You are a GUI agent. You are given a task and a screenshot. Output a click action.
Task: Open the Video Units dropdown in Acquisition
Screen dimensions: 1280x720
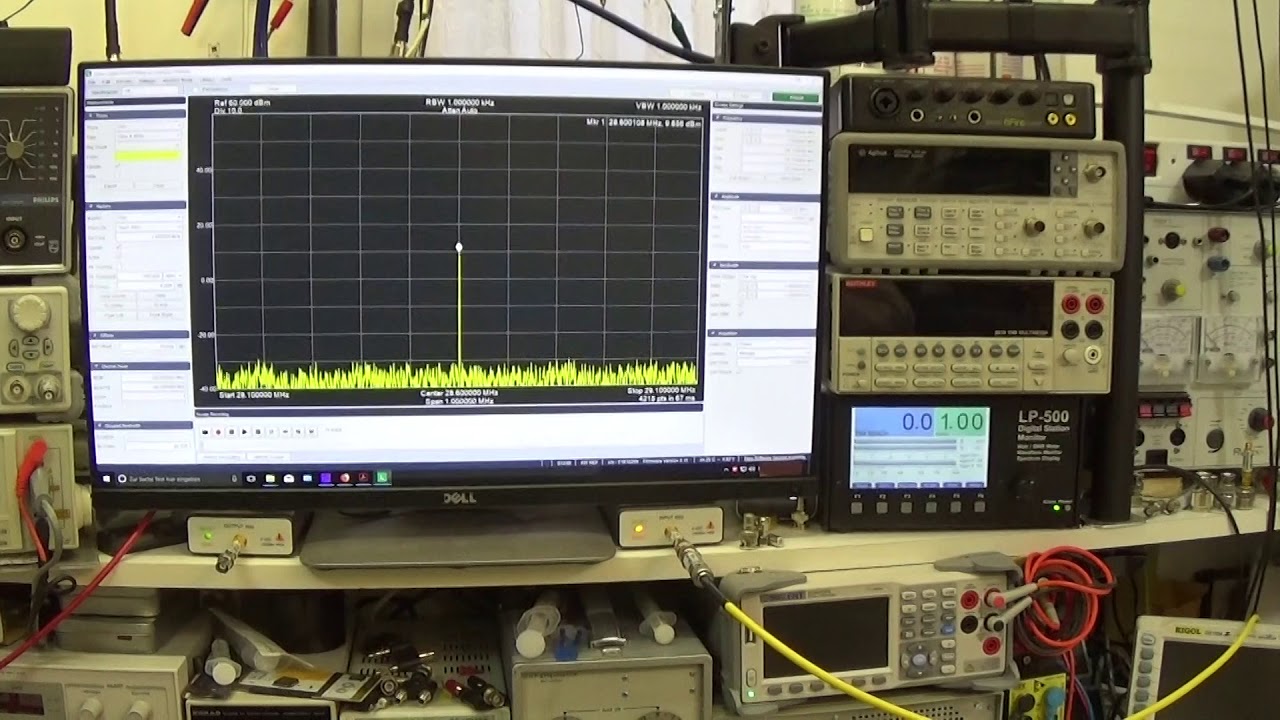(773, 343)
